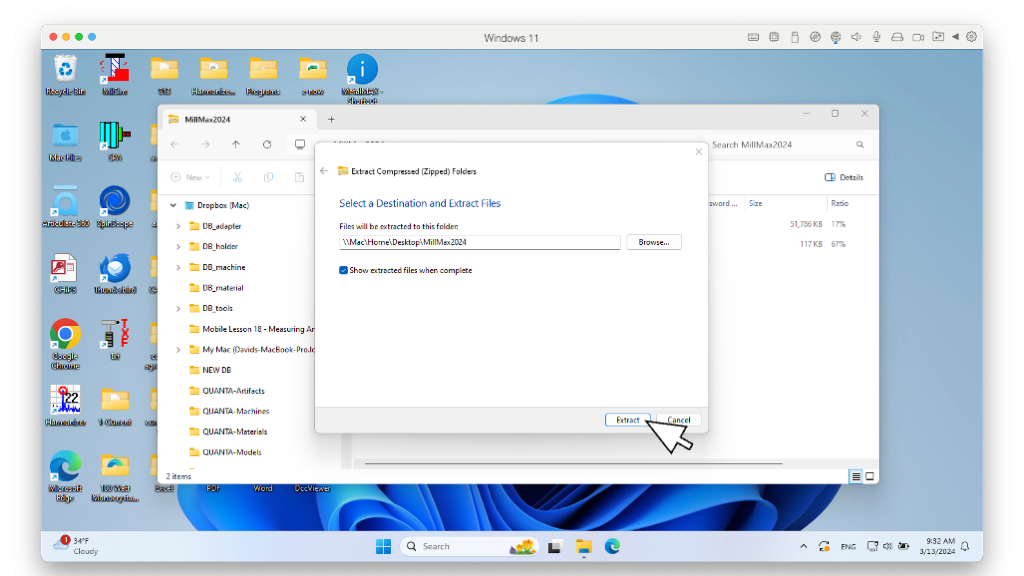Click the Explorer back arrow
Screen dimensions: 1024x576
point(175,144)
